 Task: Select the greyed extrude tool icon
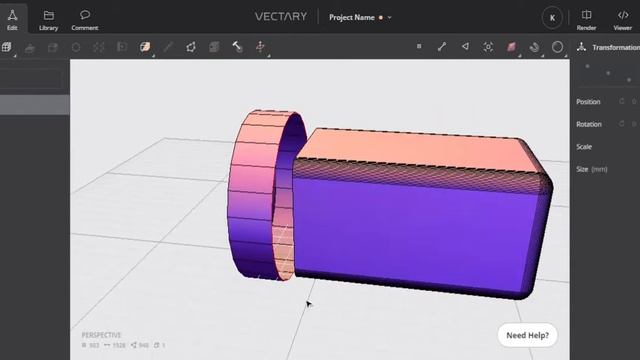(29, 47)
